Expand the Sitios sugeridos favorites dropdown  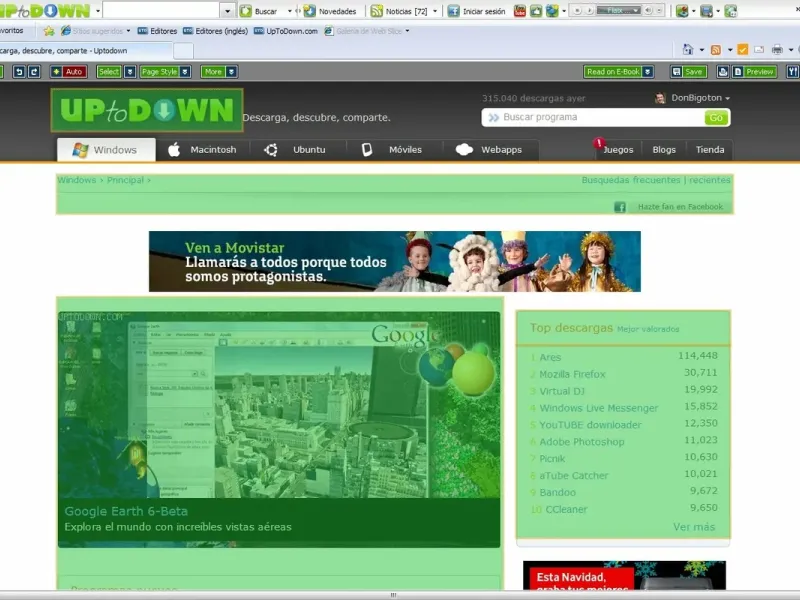128,31
